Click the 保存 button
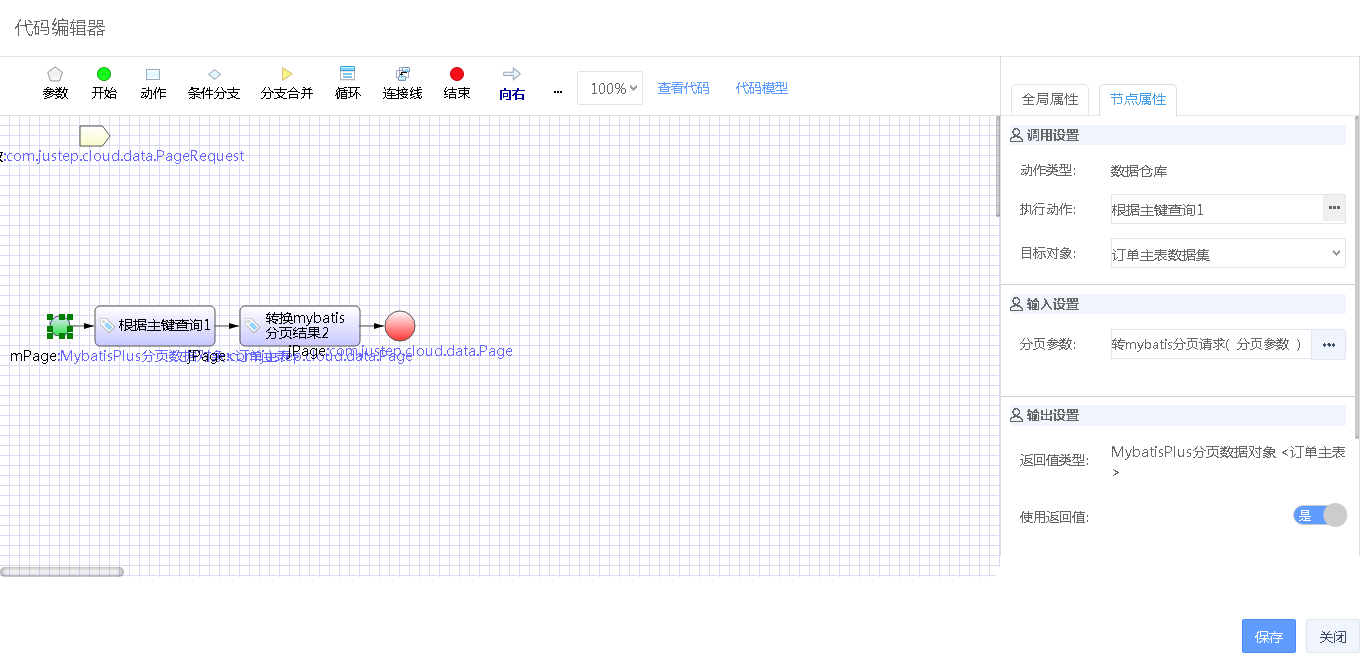 [1268, 636]
